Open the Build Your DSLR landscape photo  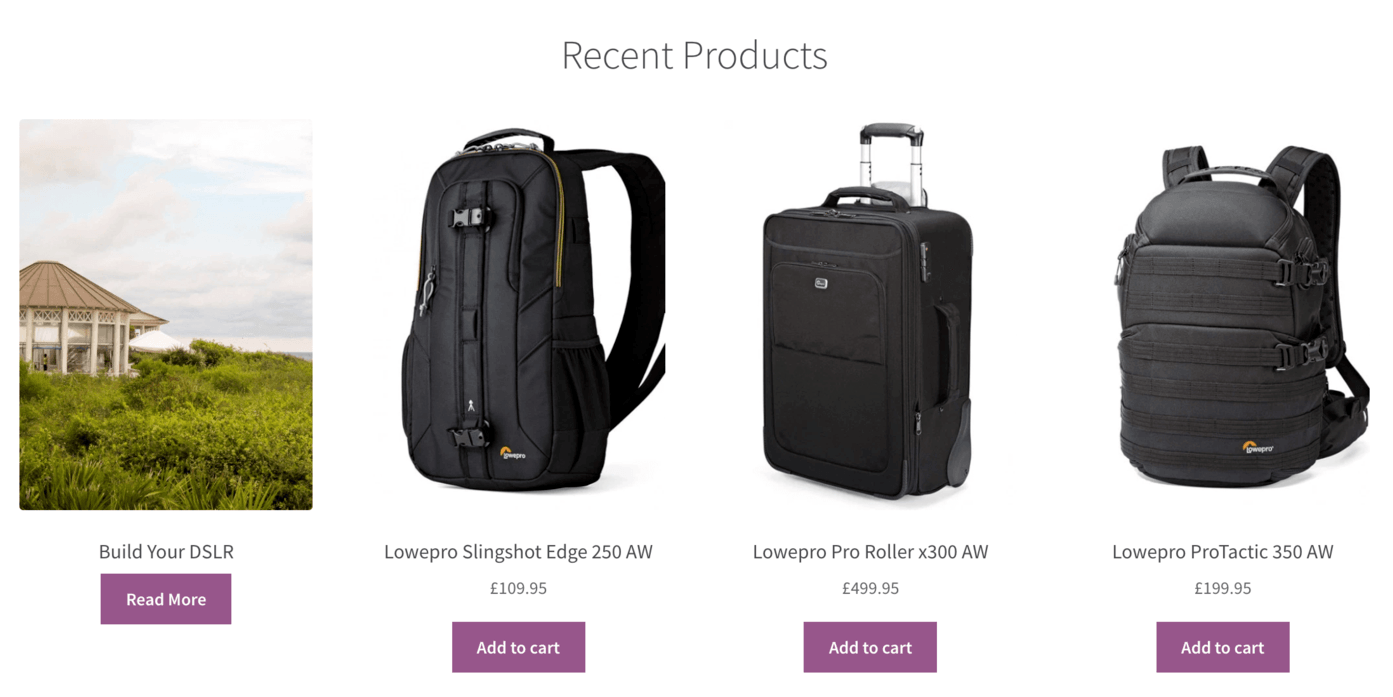166,315
